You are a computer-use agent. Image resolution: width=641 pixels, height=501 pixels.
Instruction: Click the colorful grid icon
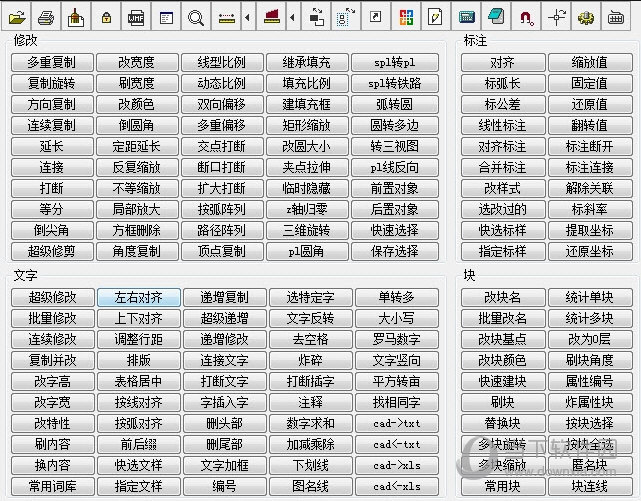[406, 17]
